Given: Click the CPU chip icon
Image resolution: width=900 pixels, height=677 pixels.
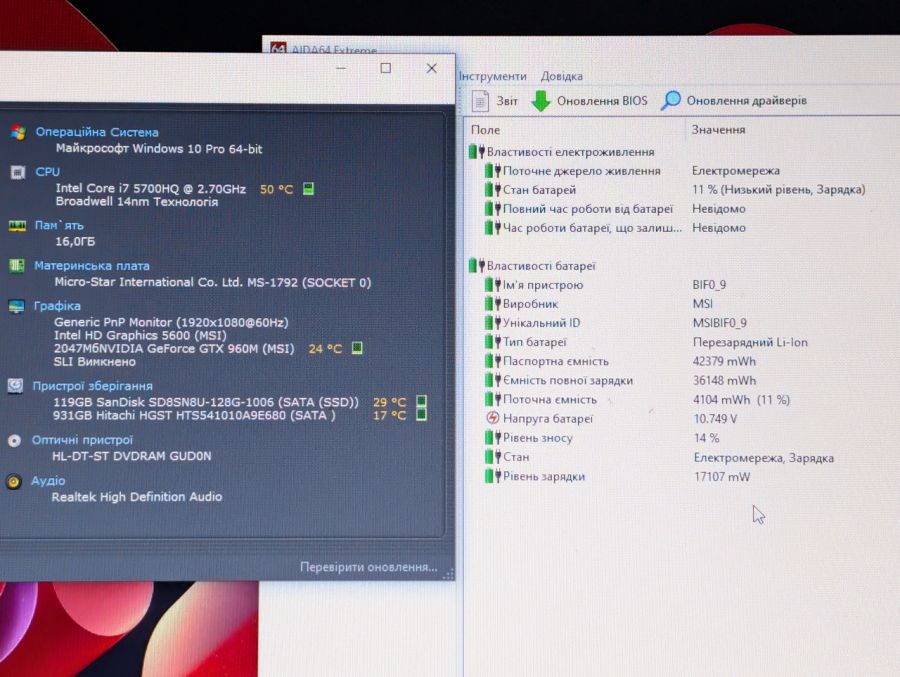Looking at the screenshot, I should pos(18,172).
